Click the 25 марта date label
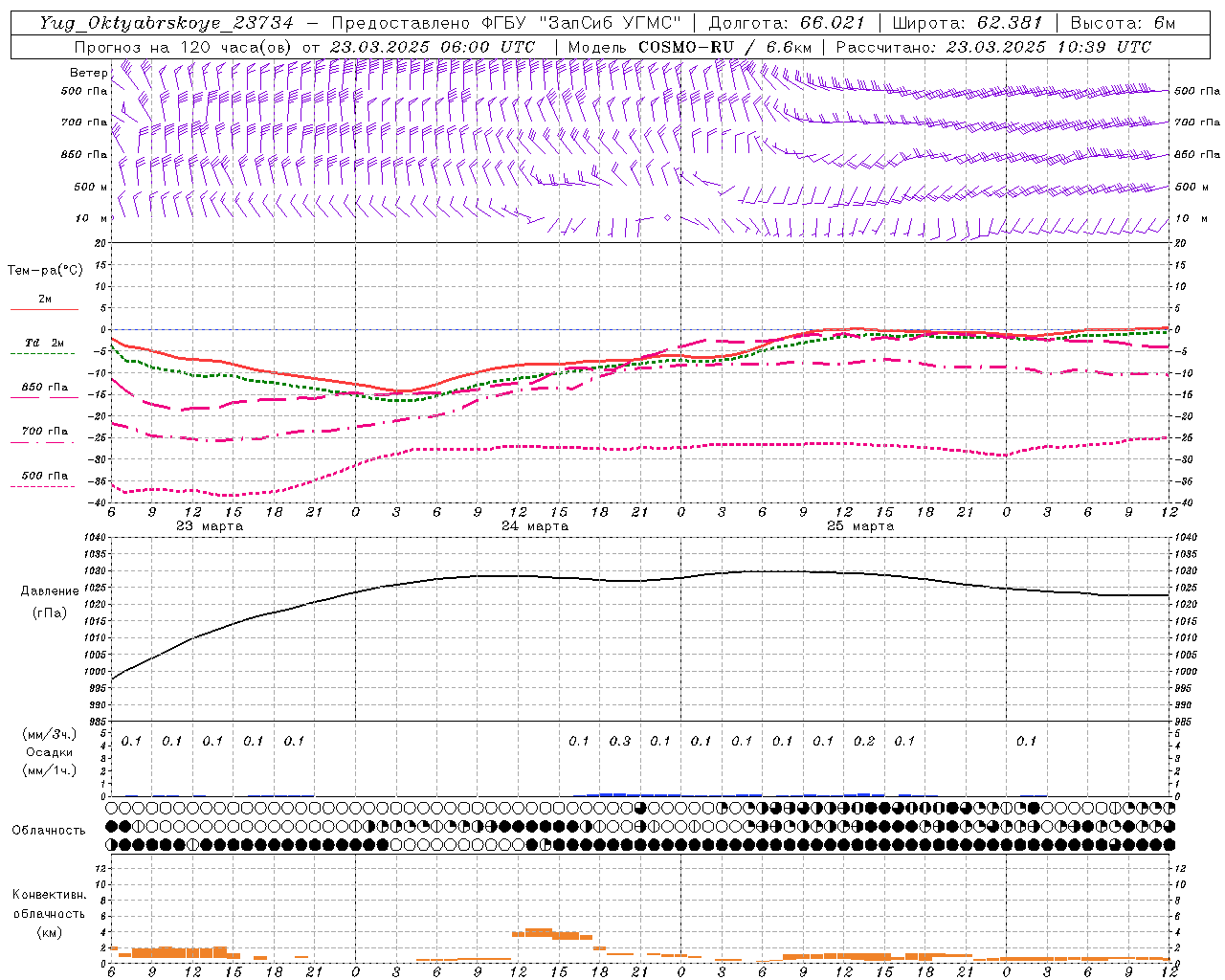The width and height of the screenshot is (1225, 980). point(860,526)
